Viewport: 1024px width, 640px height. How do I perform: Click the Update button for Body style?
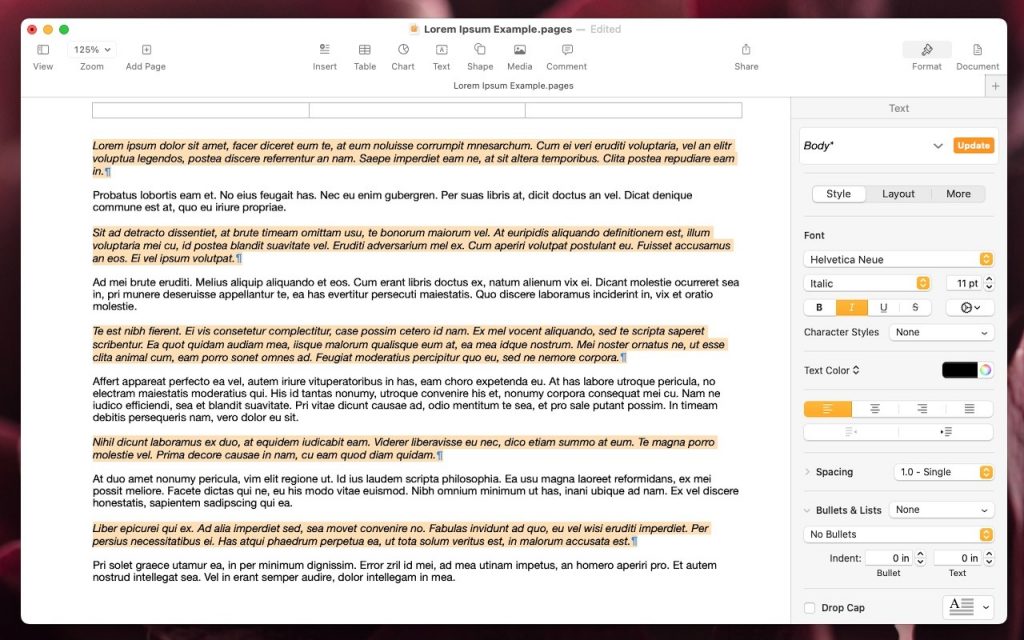[972, 145]
